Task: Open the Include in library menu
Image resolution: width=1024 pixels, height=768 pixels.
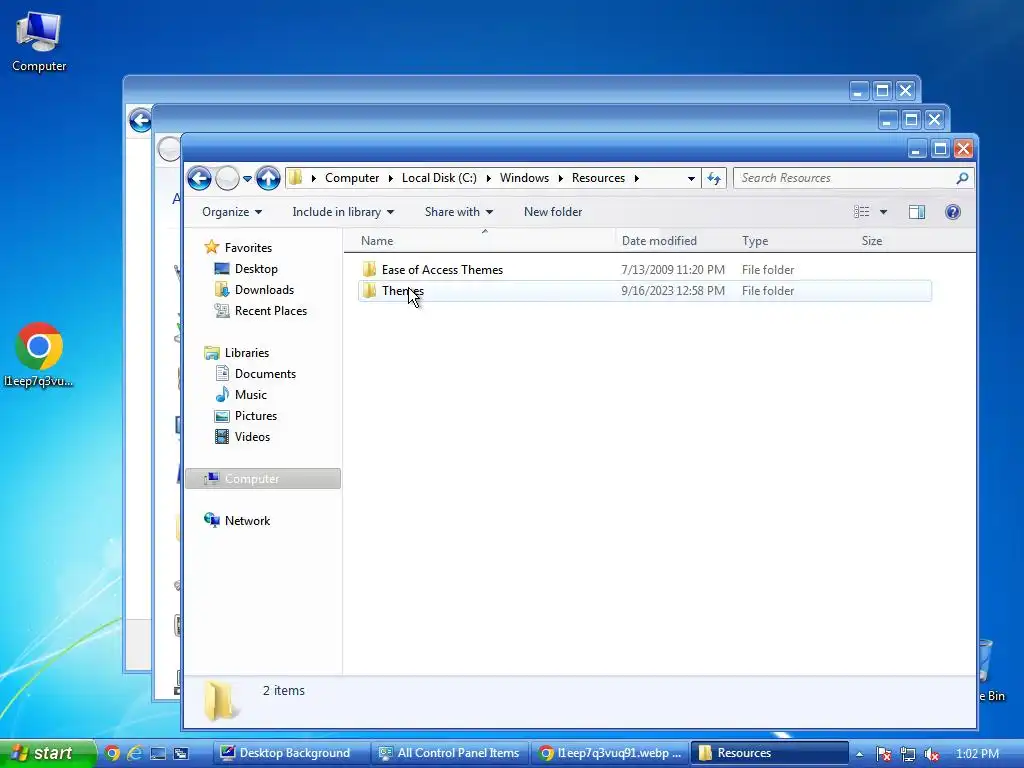Action: 343,212
